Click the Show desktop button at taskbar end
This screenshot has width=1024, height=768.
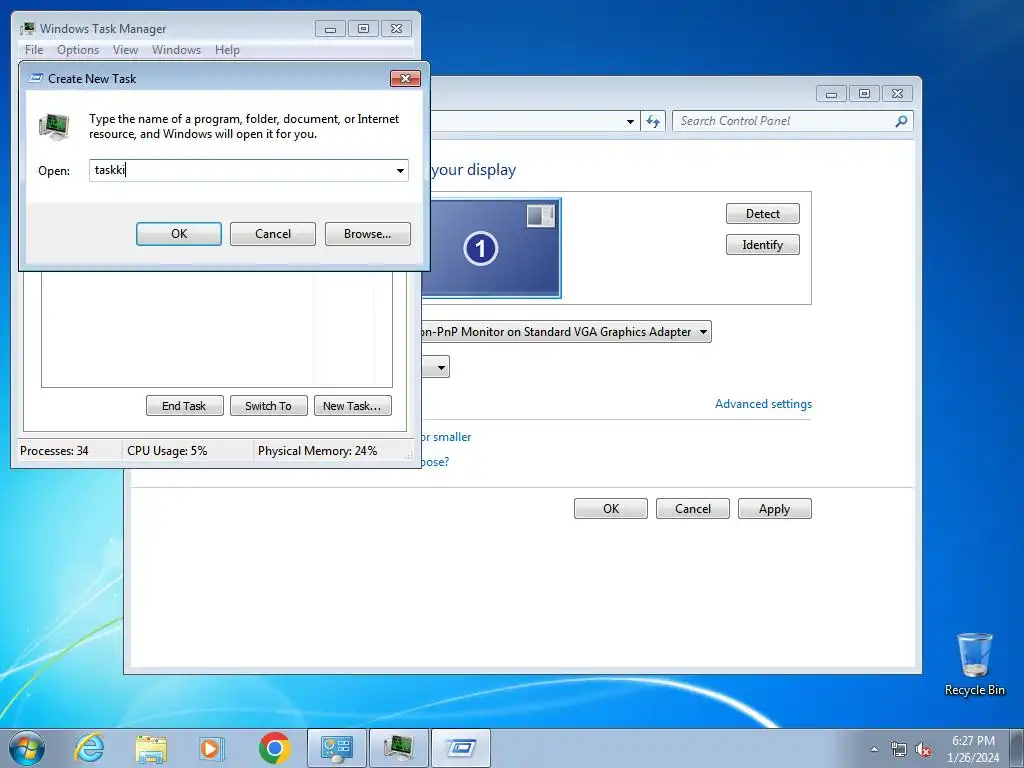click(1017, 748)
